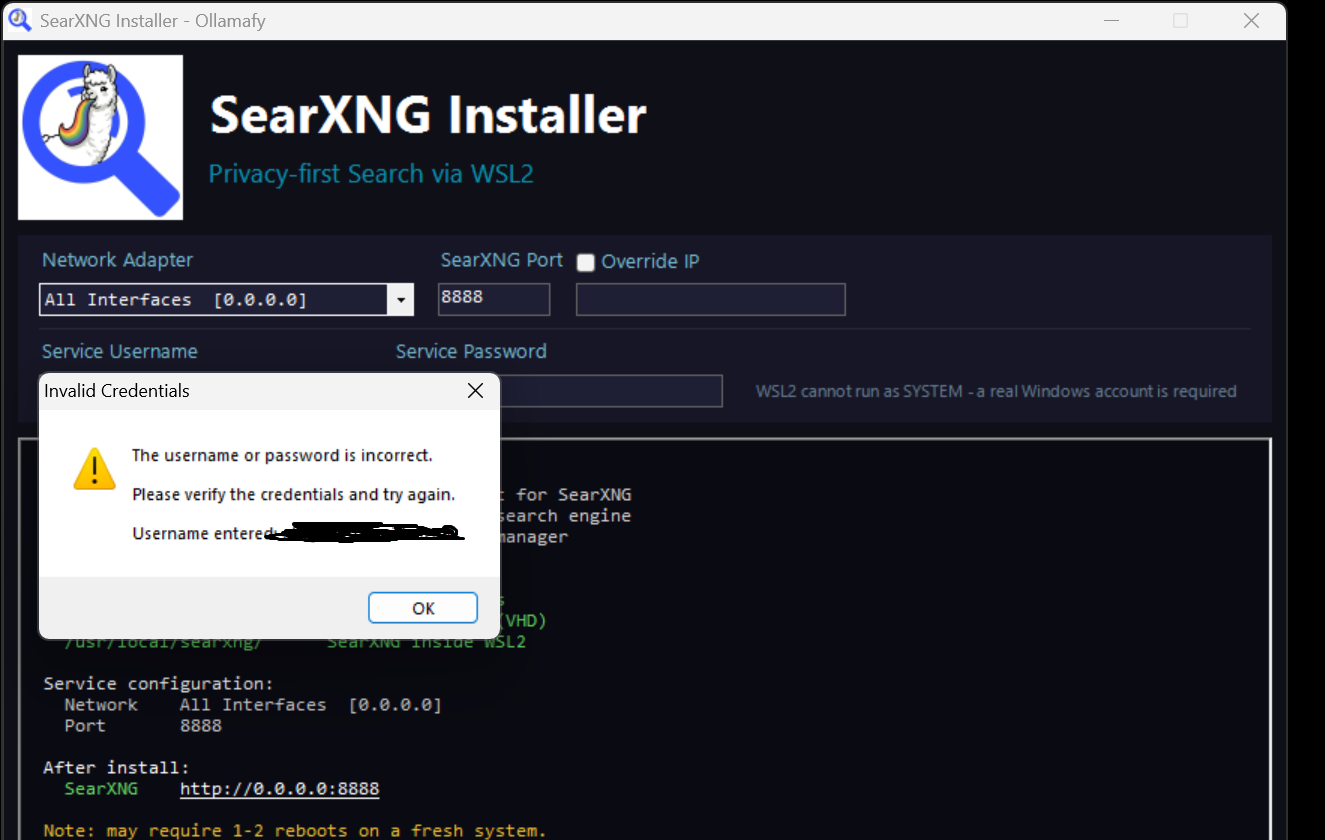
Task: Click the Please verify the credentials message
Action: coord(293,494)
